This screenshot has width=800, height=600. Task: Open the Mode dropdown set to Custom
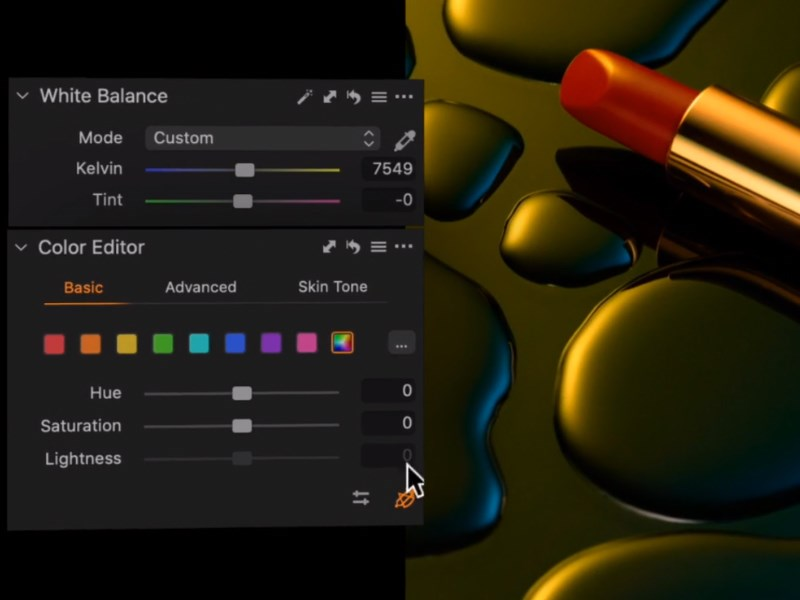(x=262, y=138)
